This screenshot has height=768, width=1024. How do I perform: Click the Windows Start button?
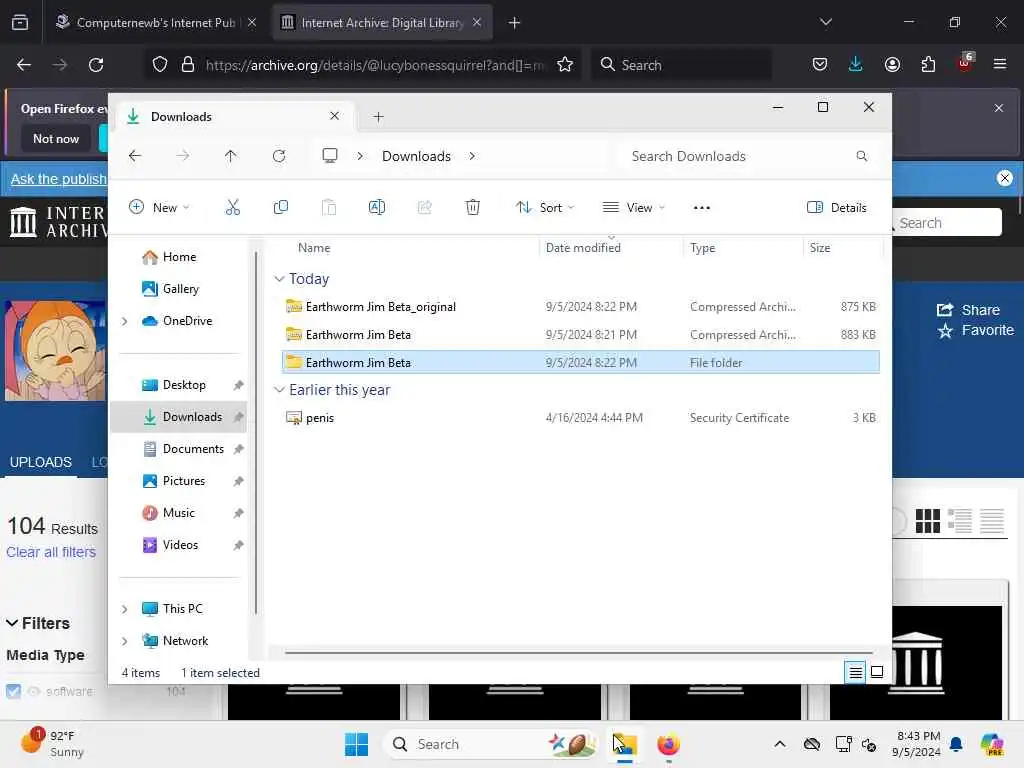357,744
